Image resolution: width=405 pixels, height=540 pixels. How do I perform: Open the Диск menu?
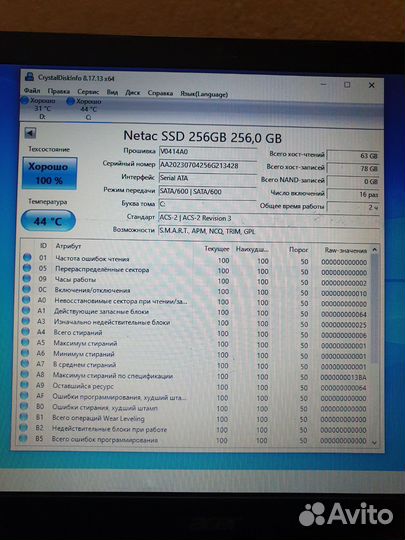tap(133, 92)
